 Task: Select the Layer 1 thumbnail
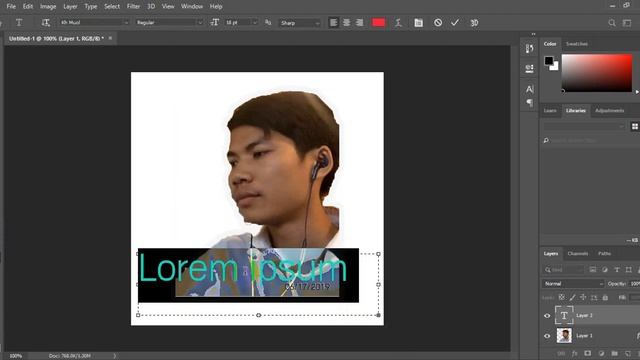point(564,336)
